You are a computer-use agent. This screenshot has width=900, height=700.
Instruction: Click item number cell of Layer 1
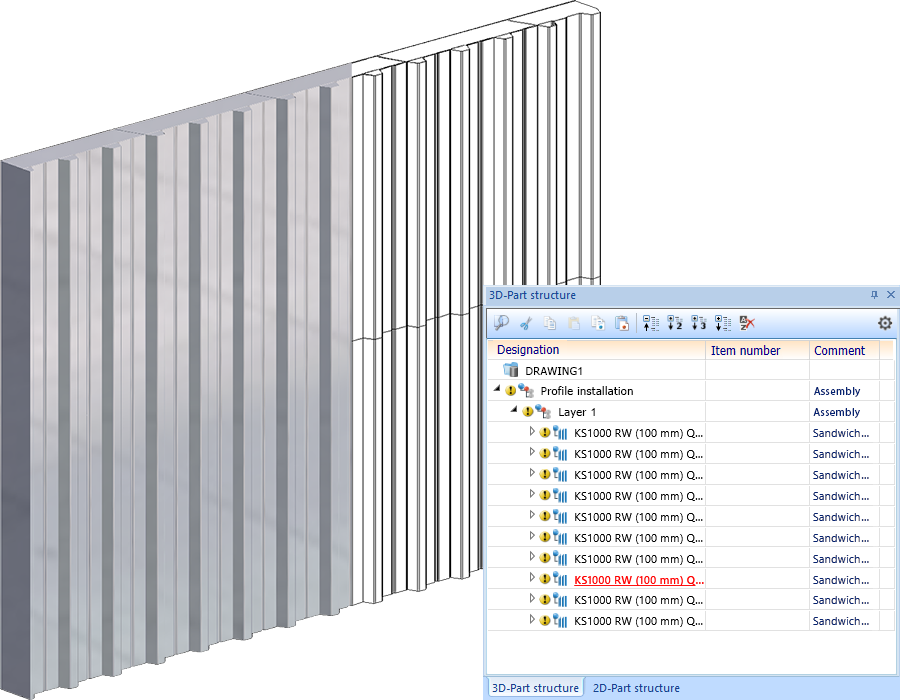coord(757,412)
